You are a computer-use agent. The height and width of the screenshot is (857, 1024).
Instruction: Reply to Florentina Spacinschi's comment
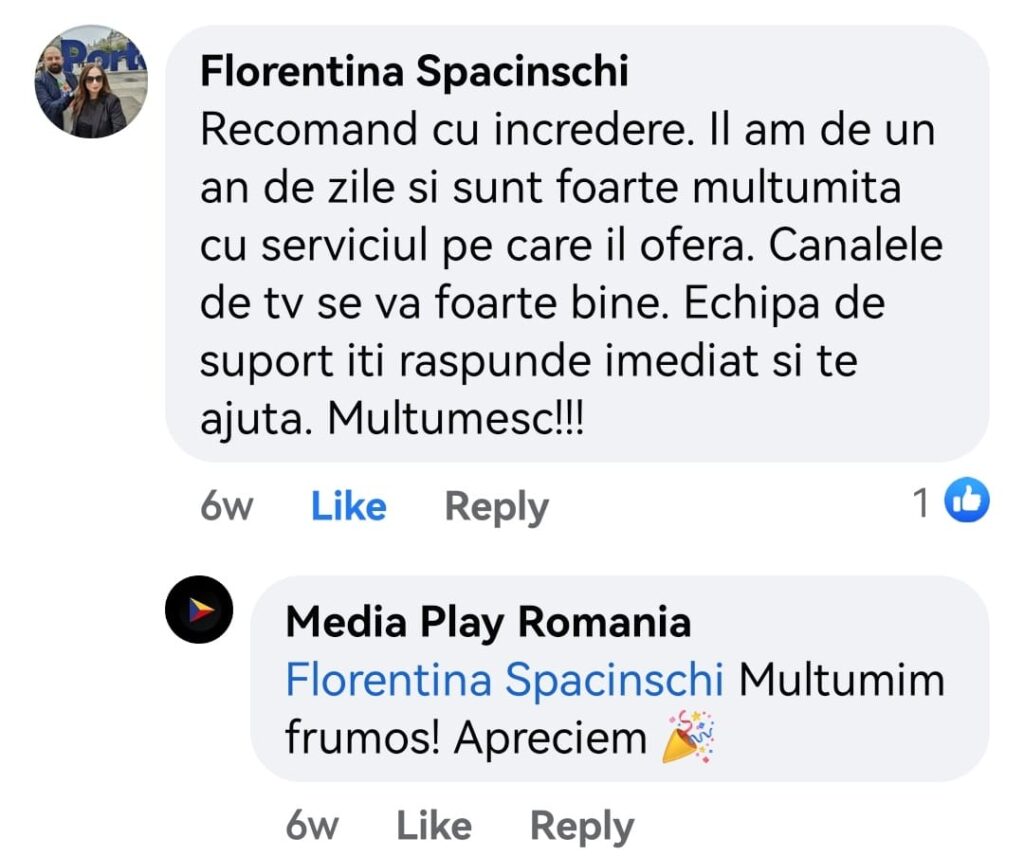(x=496, y=507)
